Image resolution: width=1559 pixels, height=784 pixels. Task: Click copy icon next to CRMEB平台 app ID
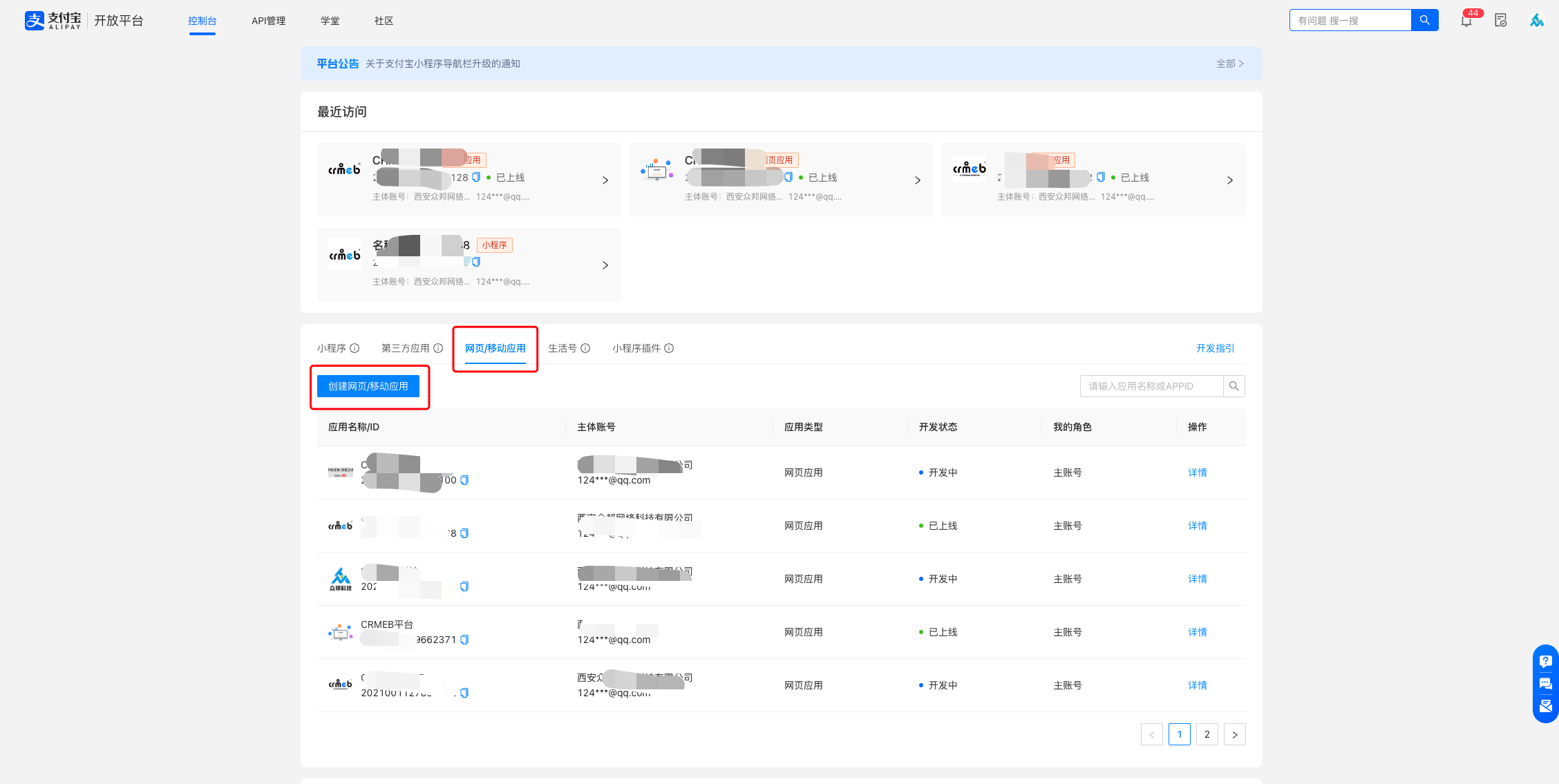pos(464,640)
